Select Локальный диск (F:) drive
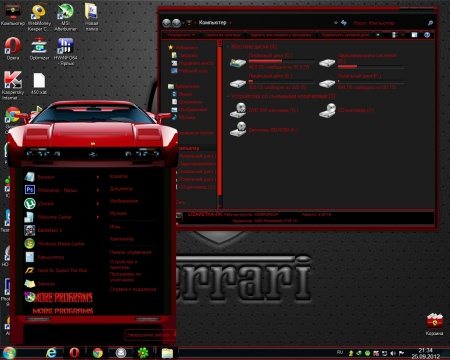 [361, 81]
